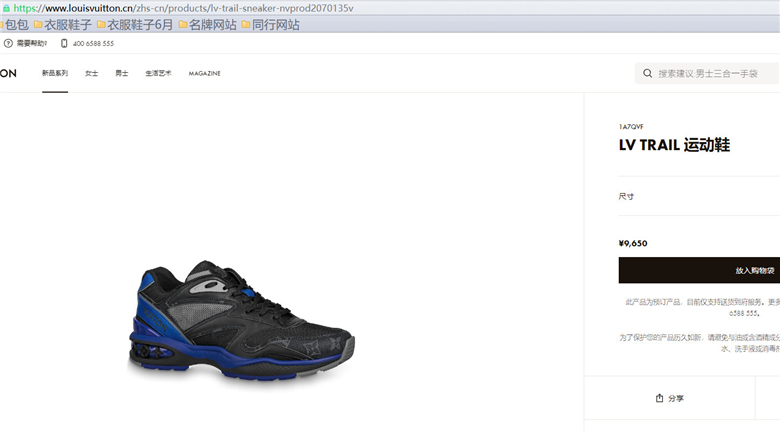The width and height of the screenshot is (780, 432).
Task: Click the louisvuitton.cn URL in address bar
Action: pos(184,8)
